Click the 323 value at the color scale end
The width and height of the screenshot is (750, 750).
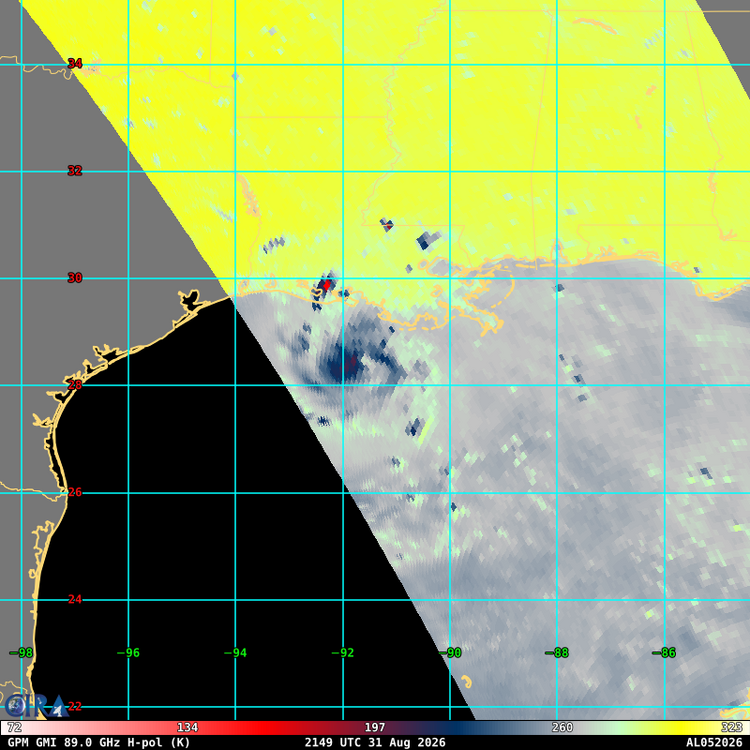click(731, 728)
